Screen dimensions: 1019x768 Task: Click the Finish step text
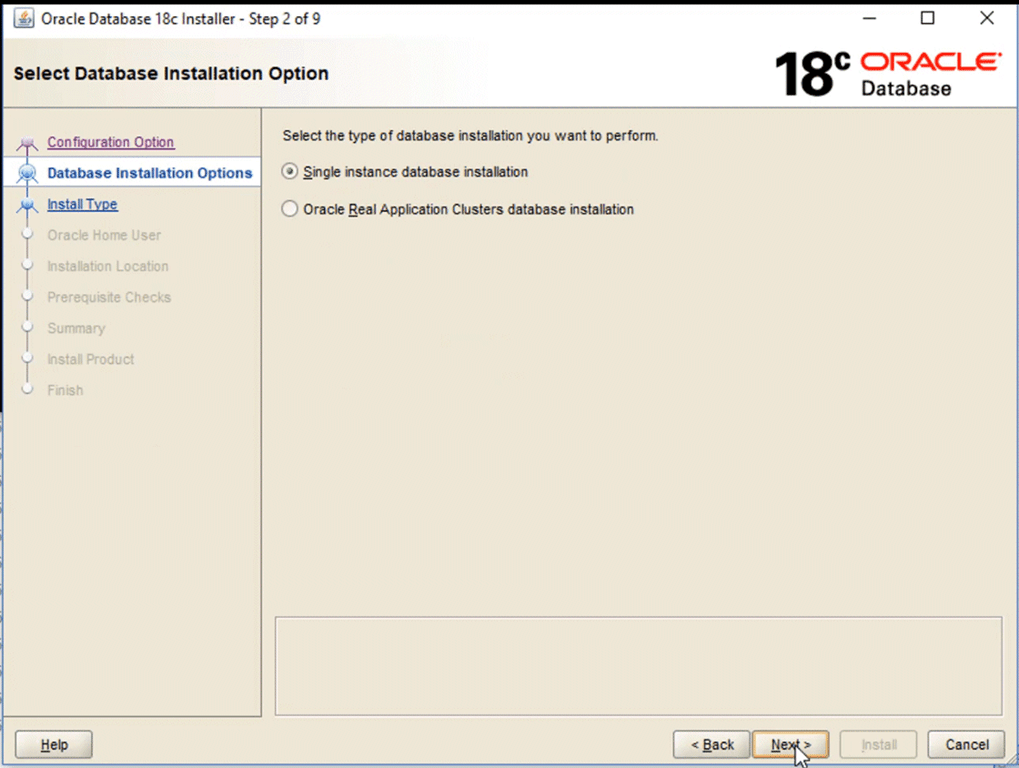[65, 390]
